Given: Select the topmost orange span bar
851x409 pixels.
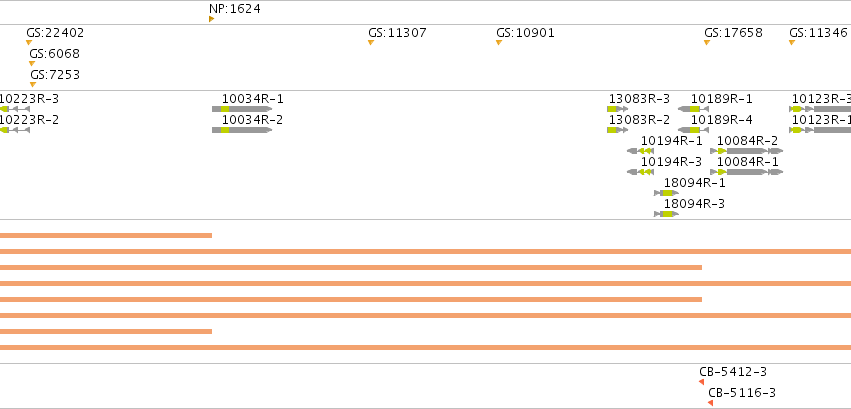Looking at the screenshot, I should click(x=106, y=235).
